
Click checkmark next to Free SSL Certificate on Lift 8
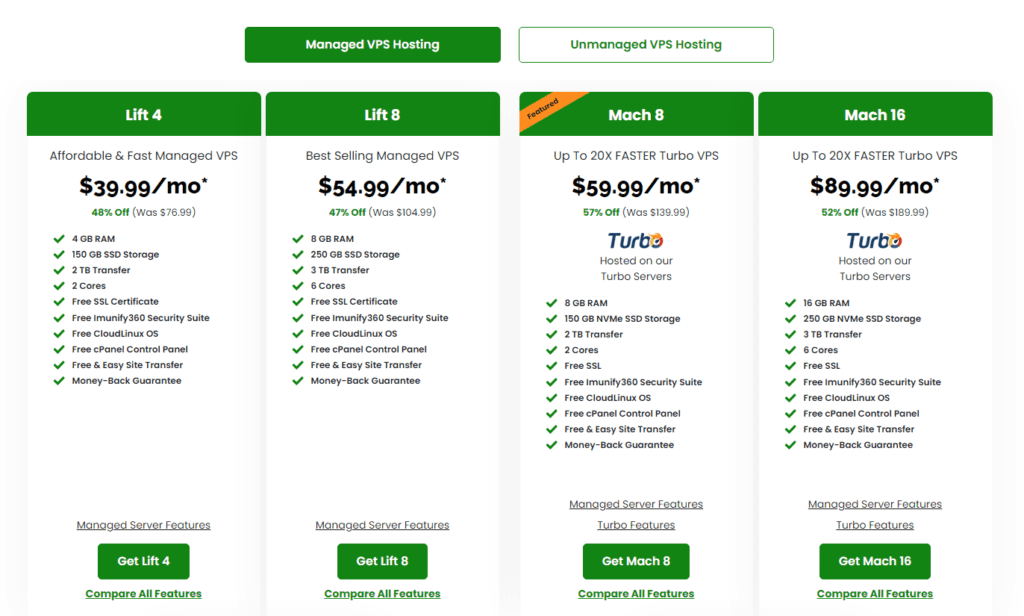tap(296, 301)
